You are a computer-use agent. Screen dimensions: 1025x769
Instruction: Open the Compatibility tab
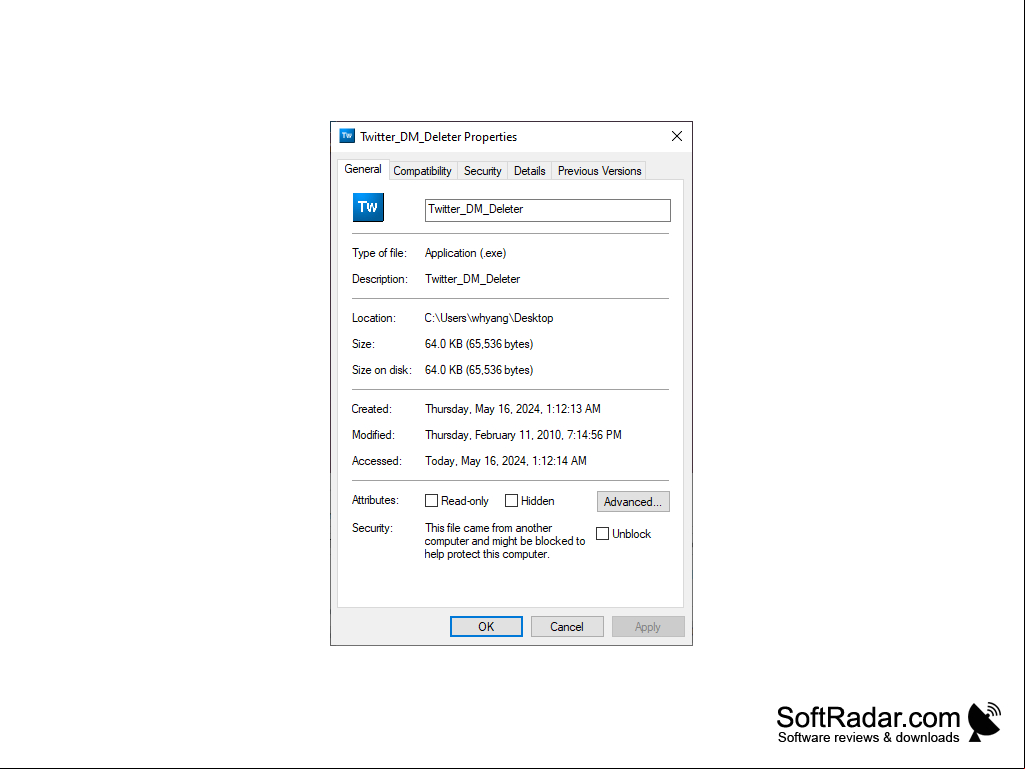422,171
